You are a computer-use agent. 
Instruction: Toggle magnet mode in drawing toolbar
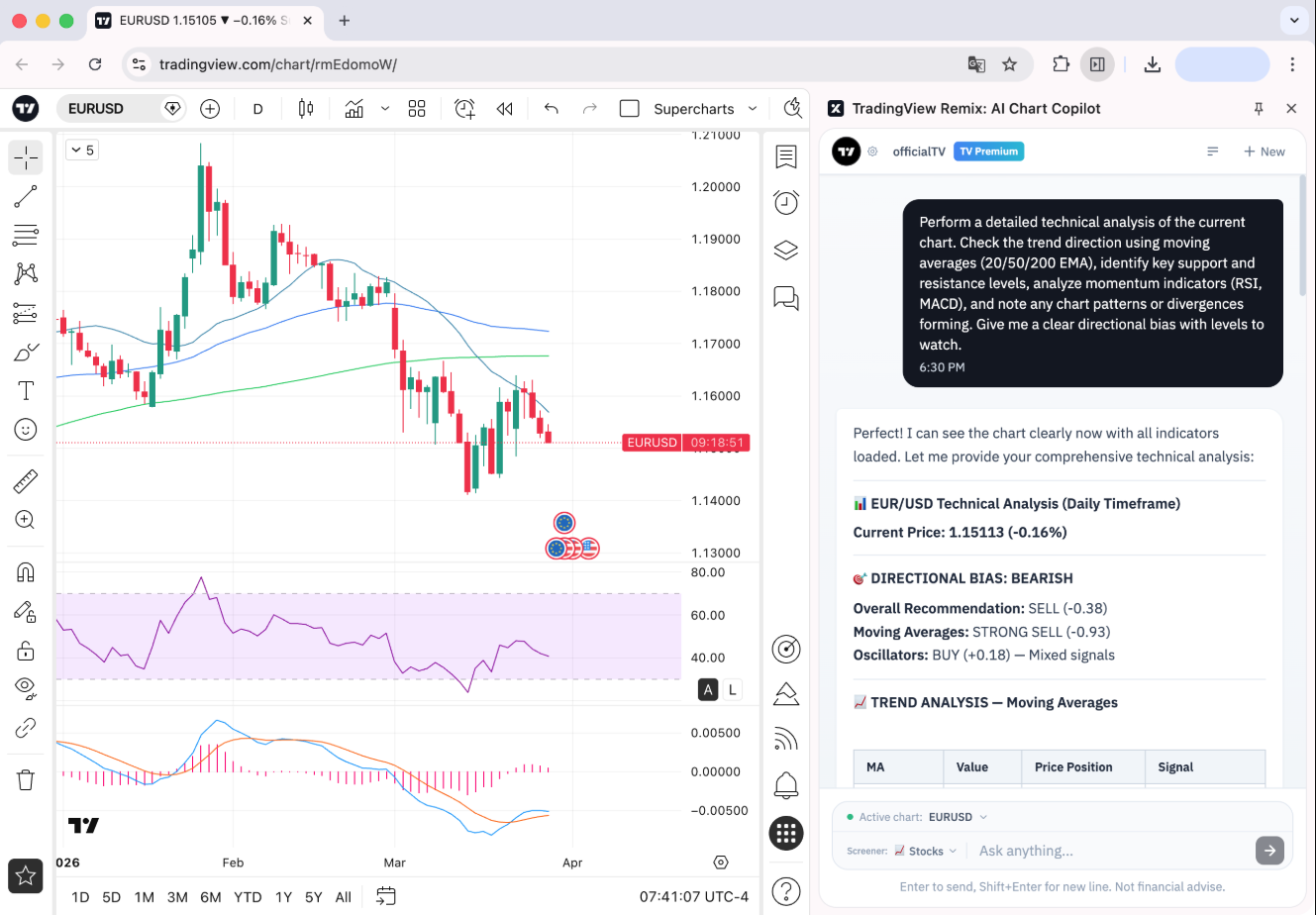pyautogui.click(x=26, y=571)
